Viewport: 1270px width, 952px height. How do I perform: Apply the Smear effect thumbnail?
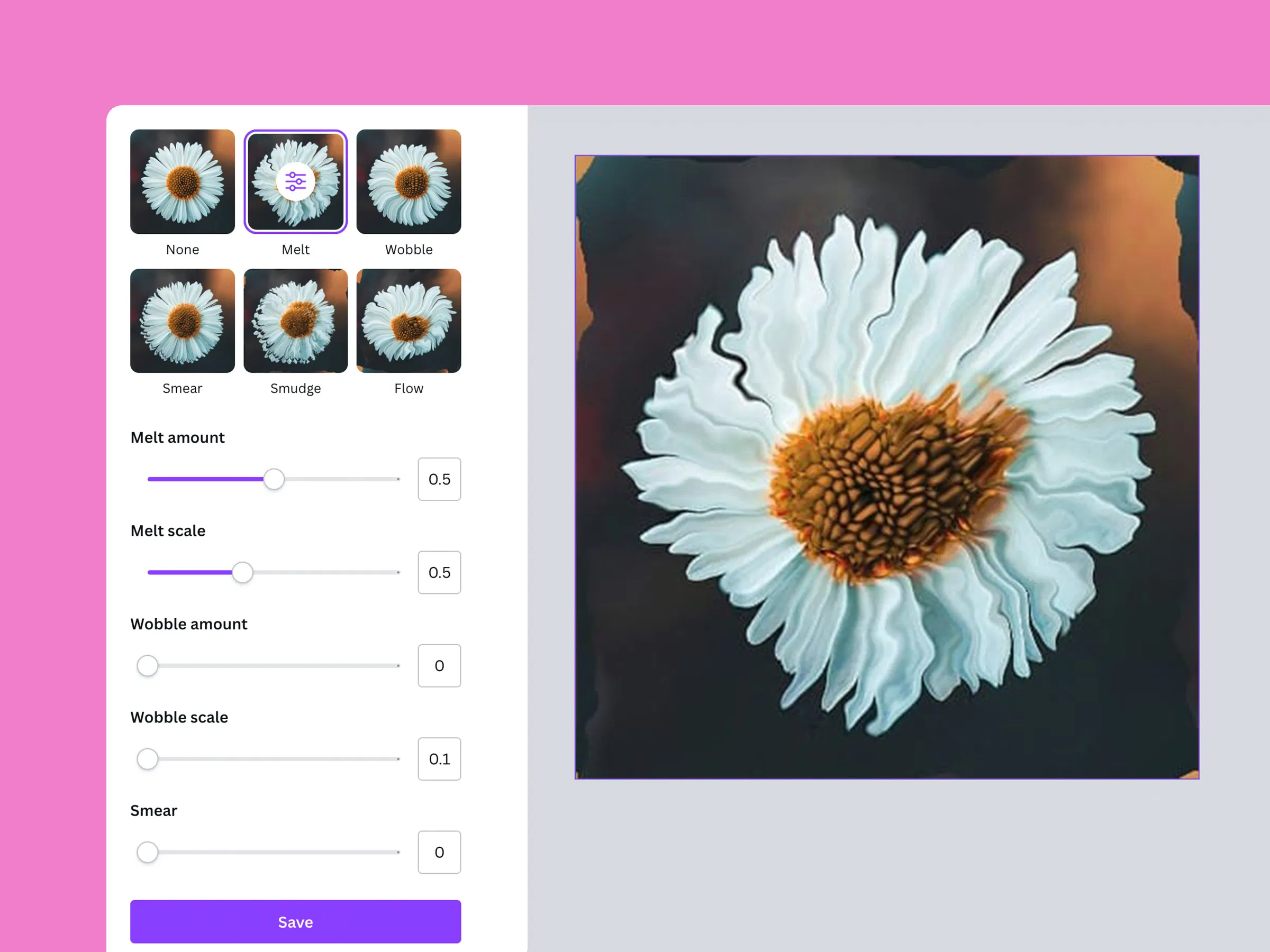coord(183,321)
